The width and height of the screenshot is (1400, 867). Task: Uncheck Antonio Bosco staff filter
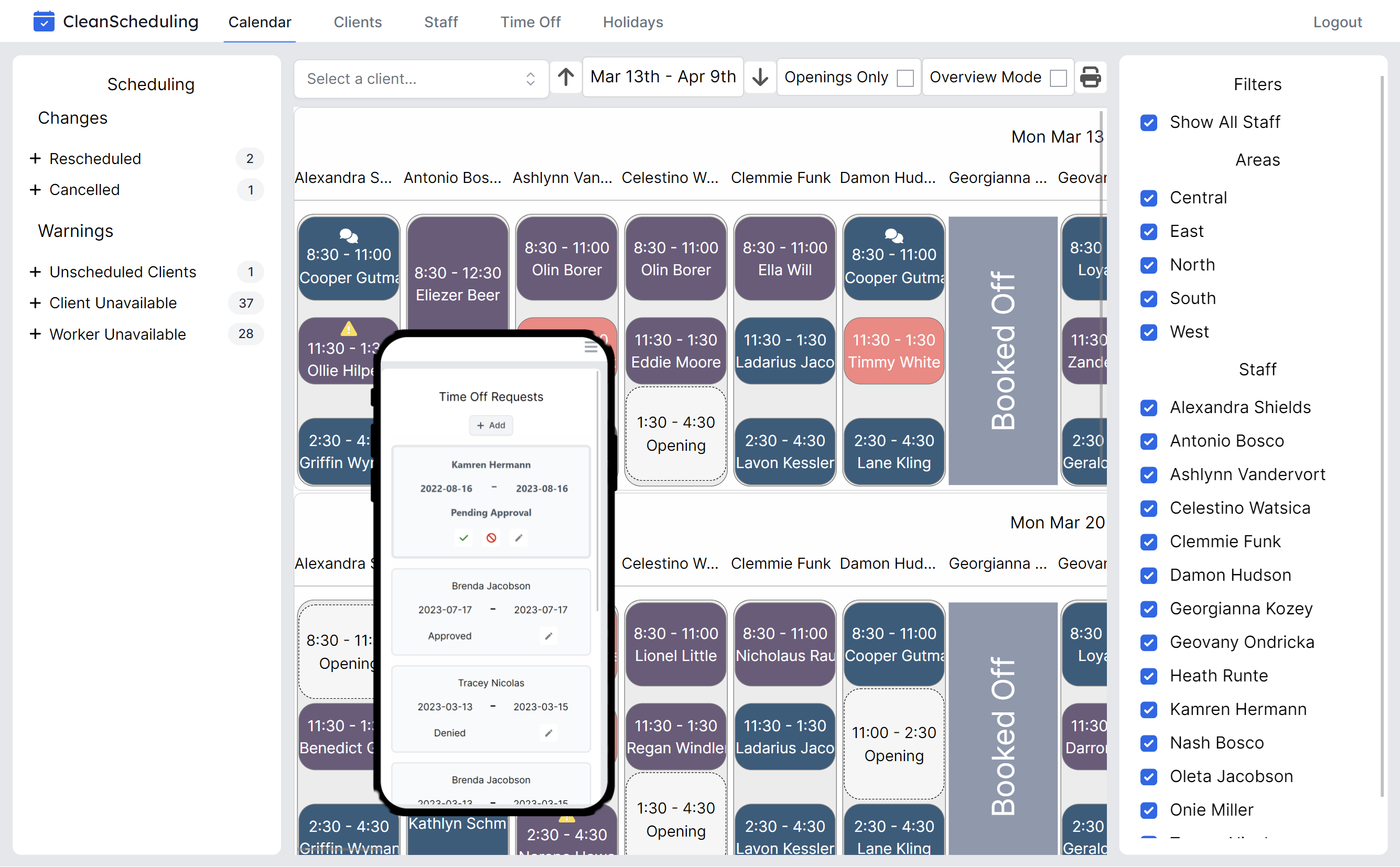[1148, 441]
